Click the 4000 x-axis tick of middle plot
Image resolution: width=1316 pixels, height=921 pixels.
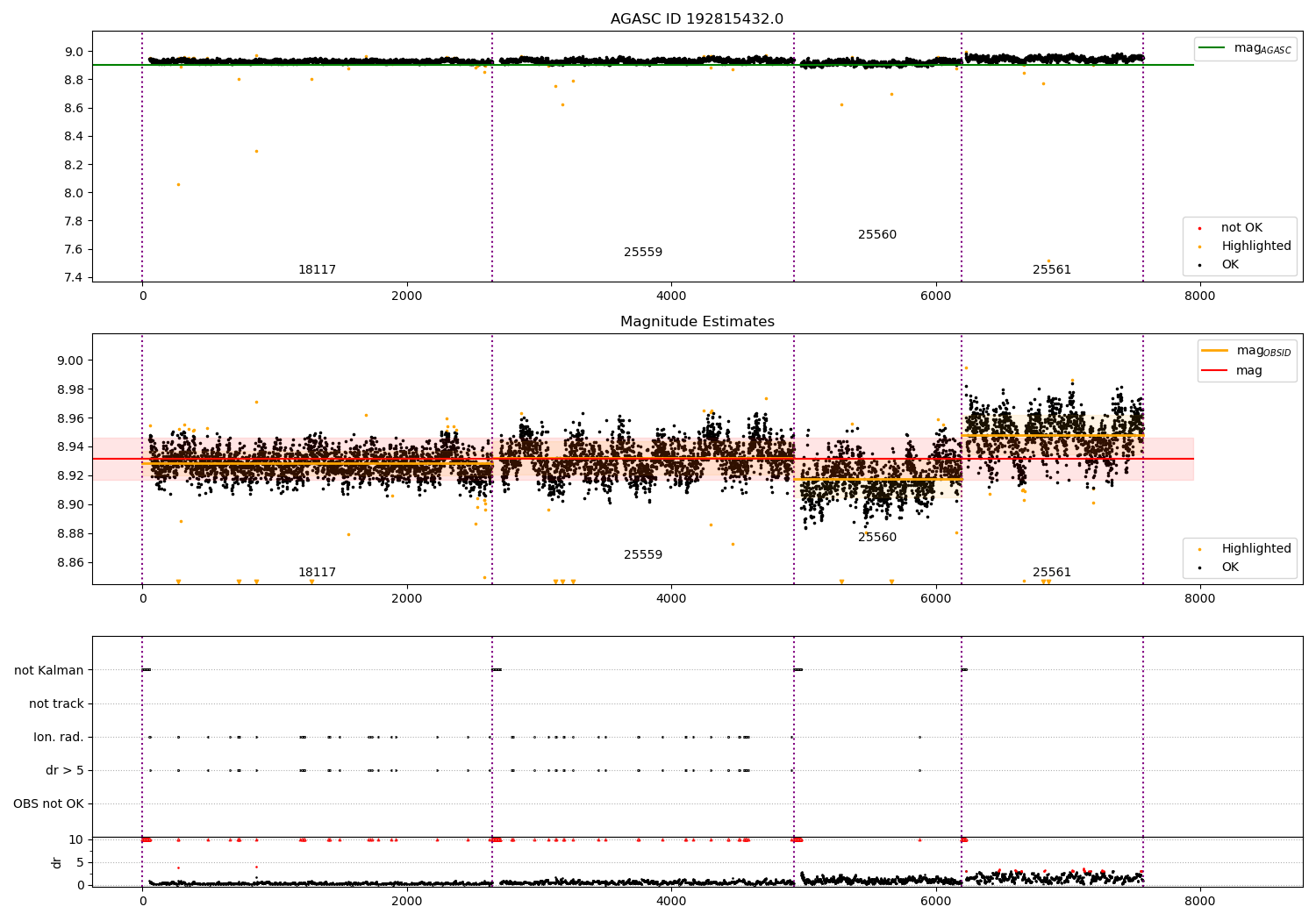pos(671,599)
